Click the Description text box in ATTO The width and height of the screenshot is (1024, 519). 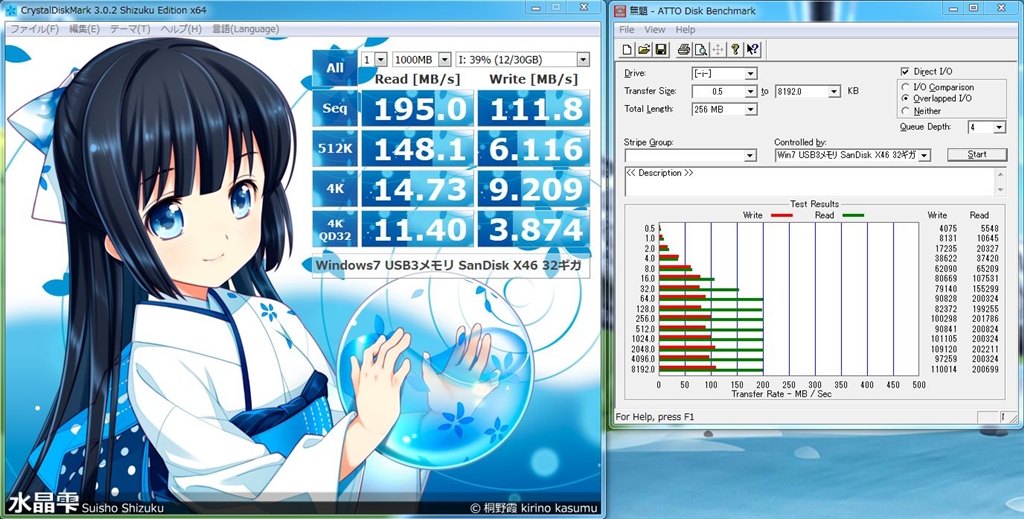(x=809, y=181)
